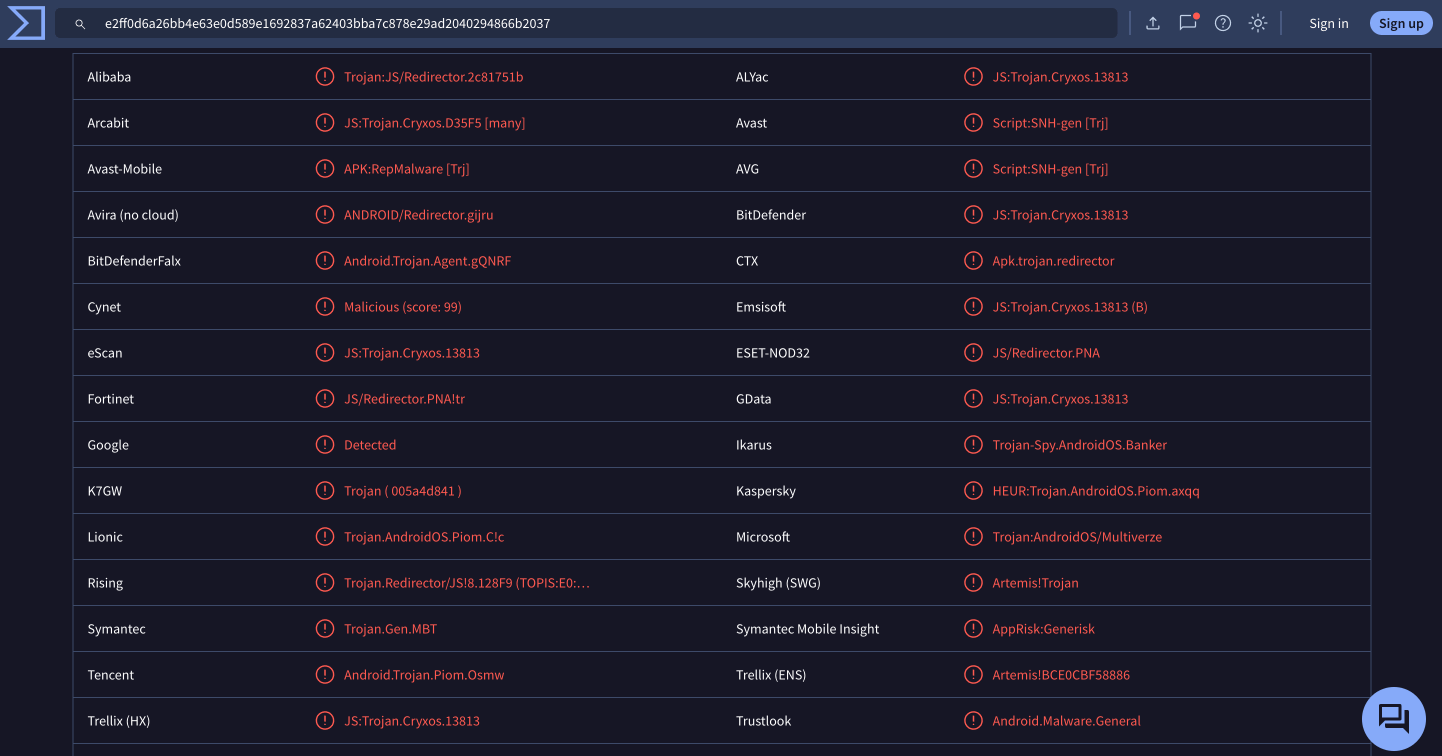
Task: Click the file hash search field
Action: (x=600, y=22)
